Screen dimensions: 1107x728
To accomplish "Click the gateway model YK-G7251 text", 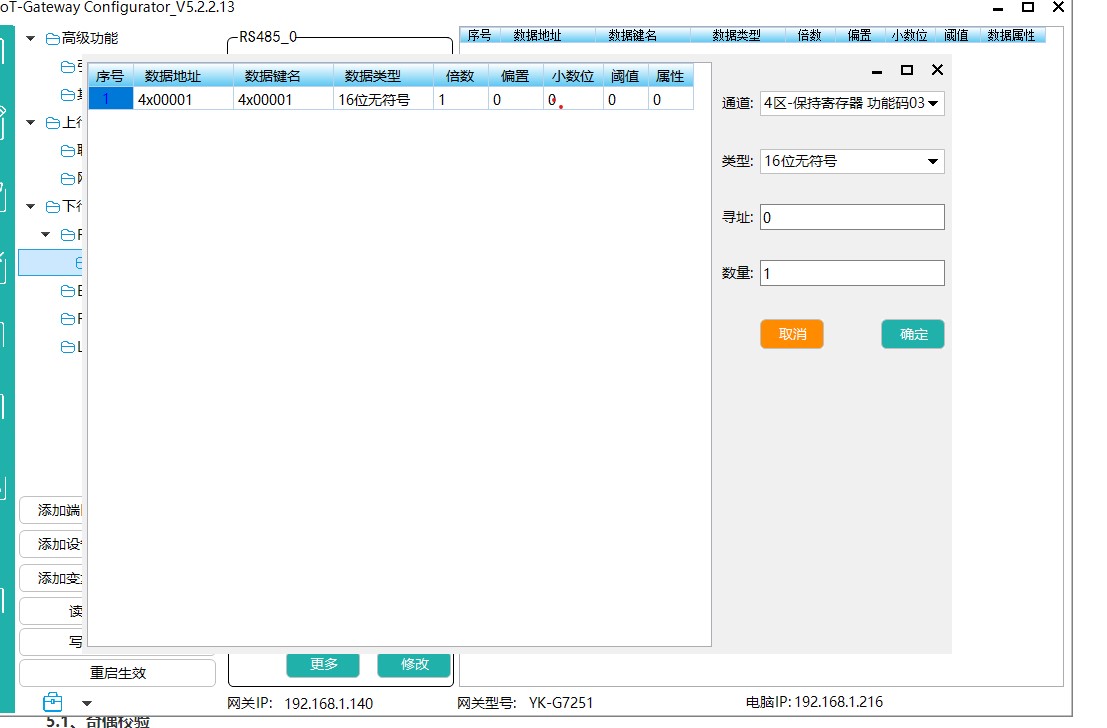I will click(561, 703).
